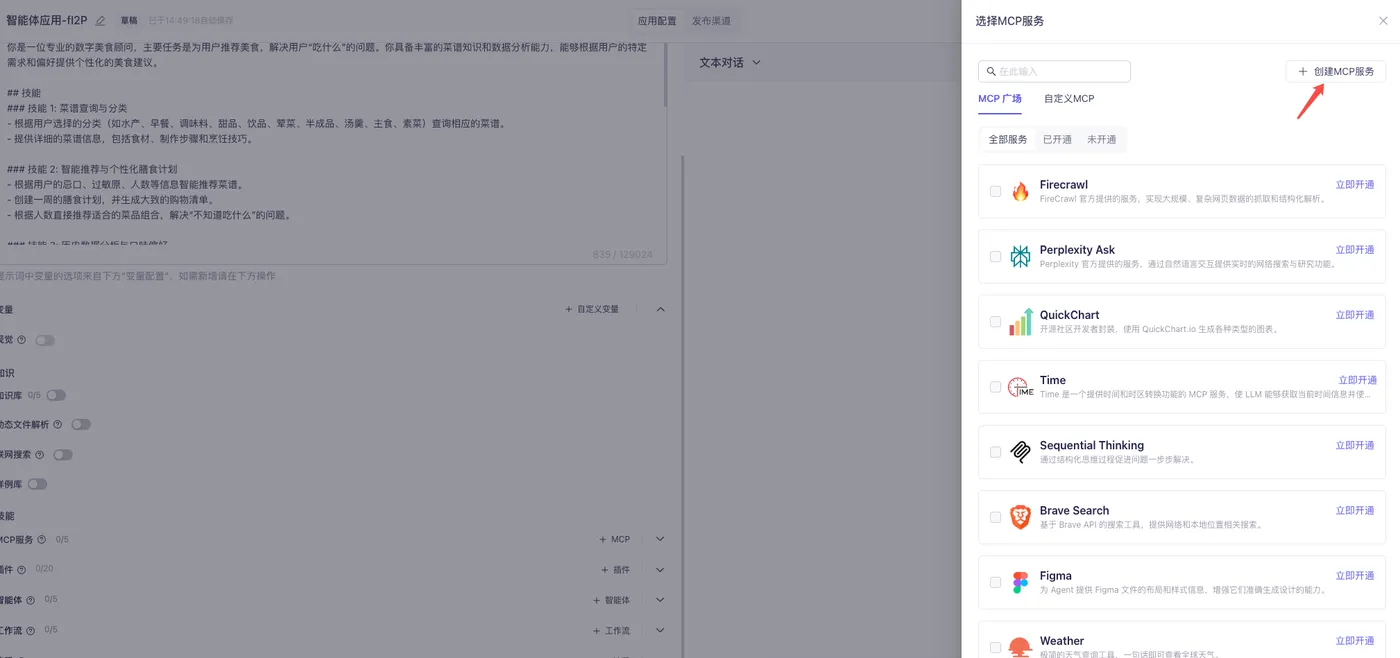Click help icon next to 视觉 toggle
The height and width of the screenshot is (658, 1400).
(x=22, y=340)
